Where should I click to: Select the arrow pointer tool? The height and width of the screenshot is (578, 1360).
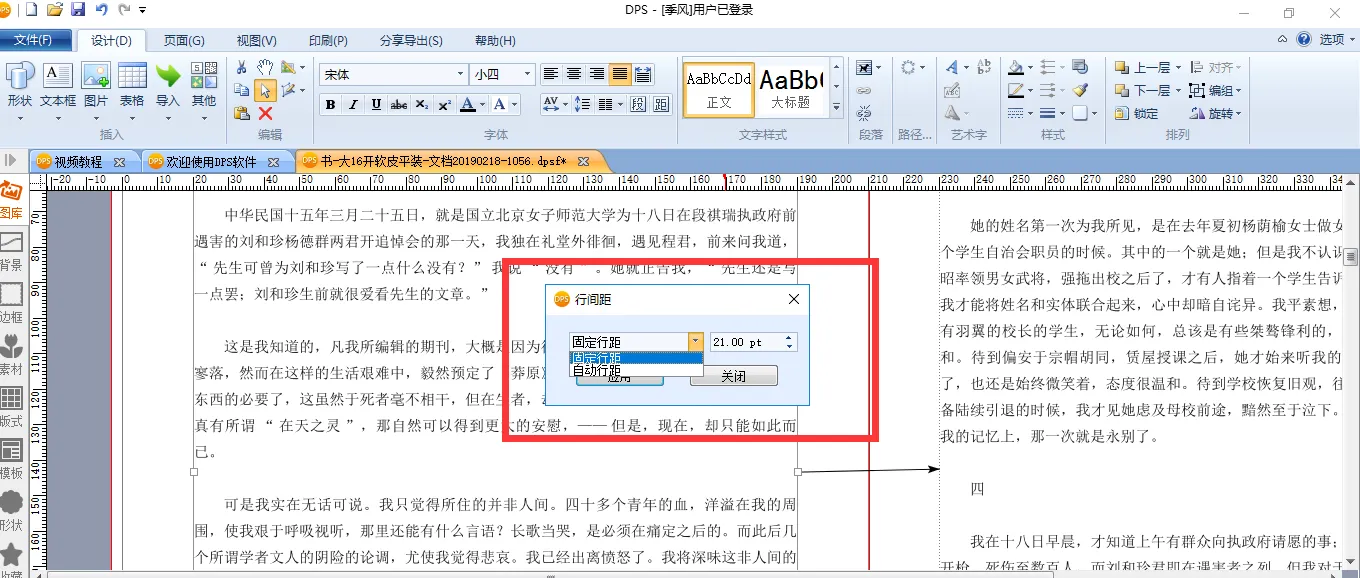[265, 90]
